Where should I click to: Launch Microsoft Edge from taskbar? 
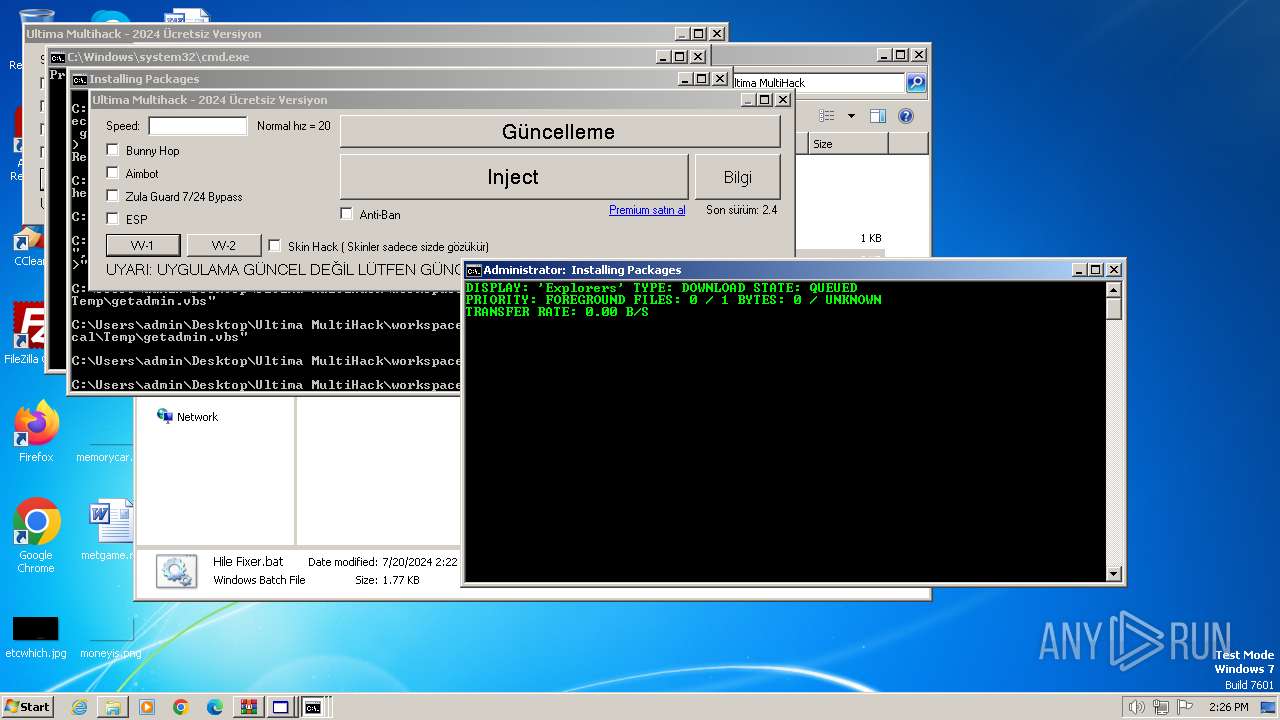[215, 707]
